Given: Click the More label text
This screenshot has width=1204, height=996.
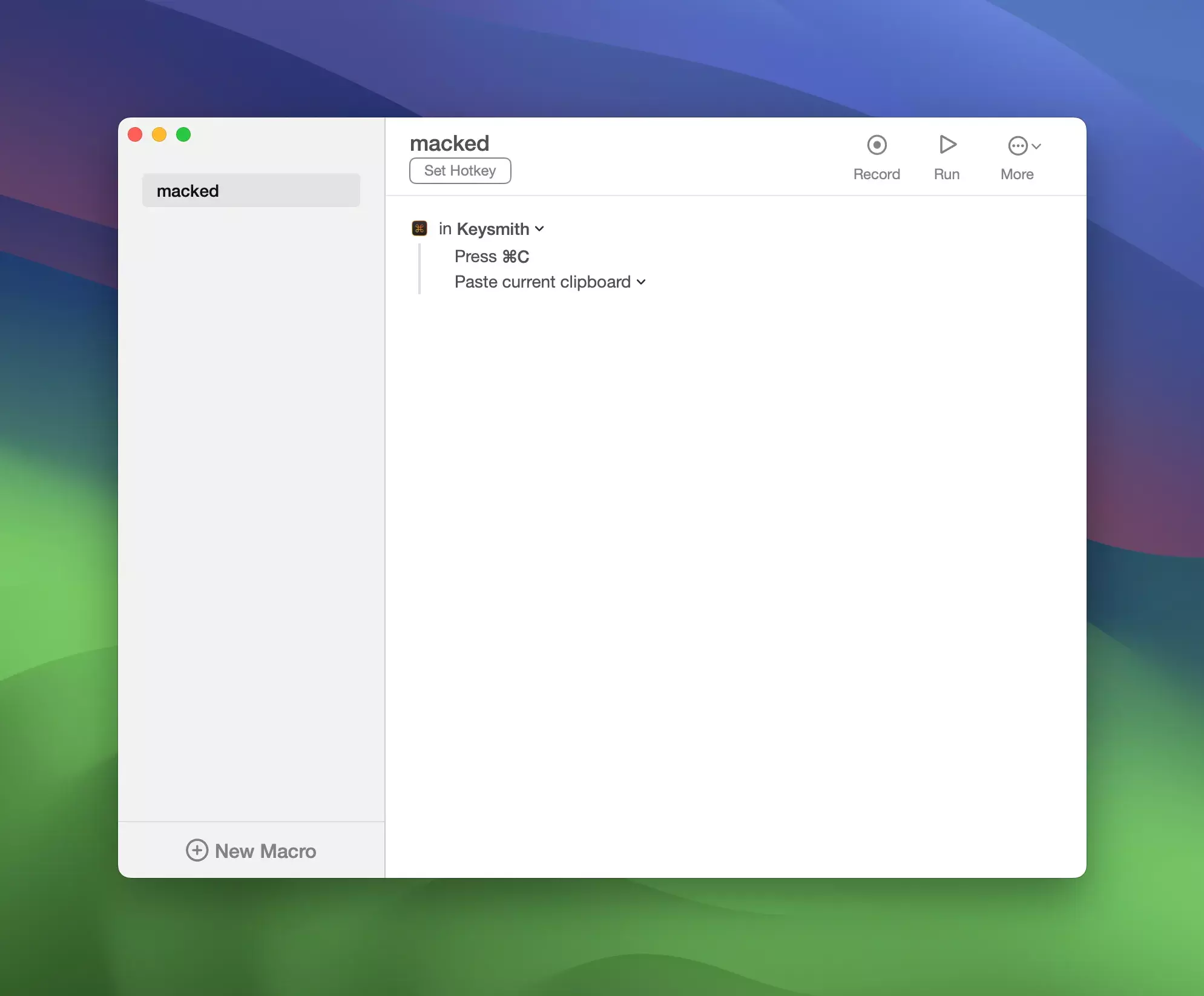Looking at the screenshot, I should 1017,174.
